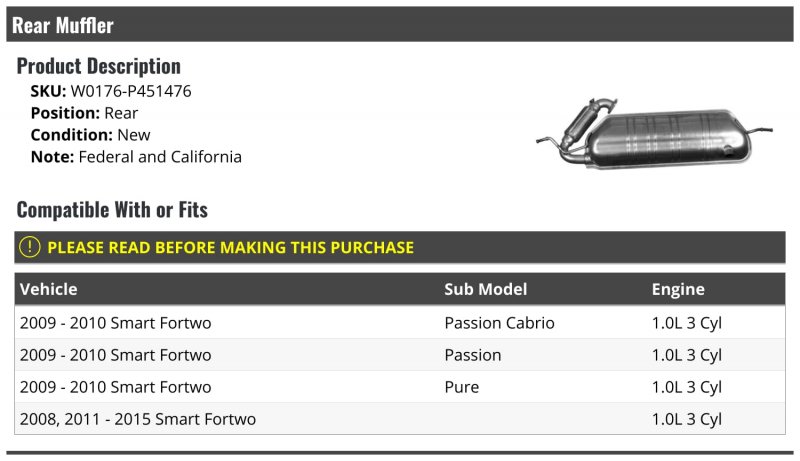Click engine value in the Pure row

(x=686, y=388)
